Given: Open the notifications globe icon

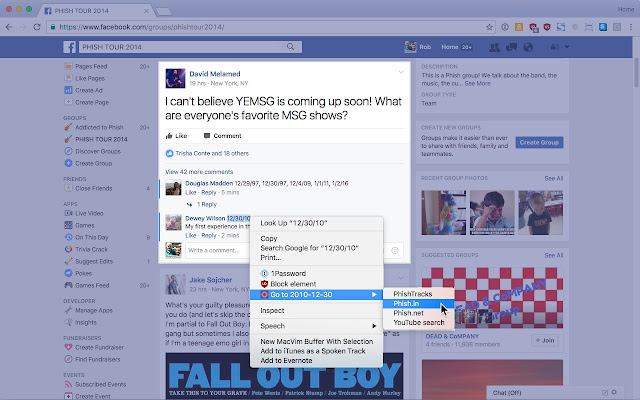Looking at the screenshot, I should [528, 47].
